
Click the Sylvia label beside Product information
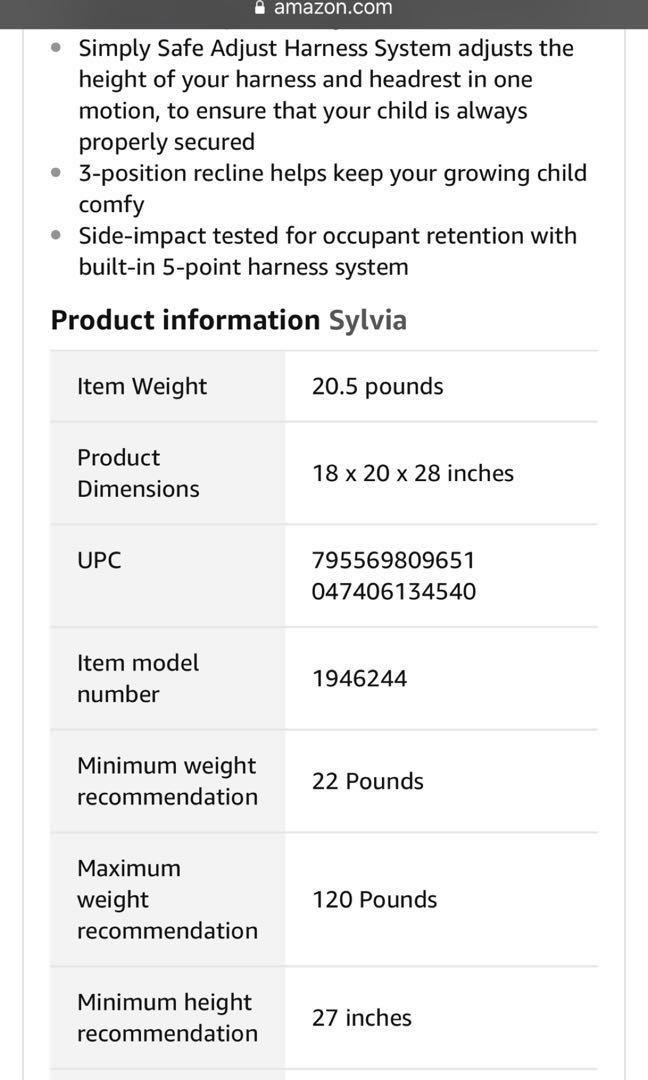tap(367, 320)
